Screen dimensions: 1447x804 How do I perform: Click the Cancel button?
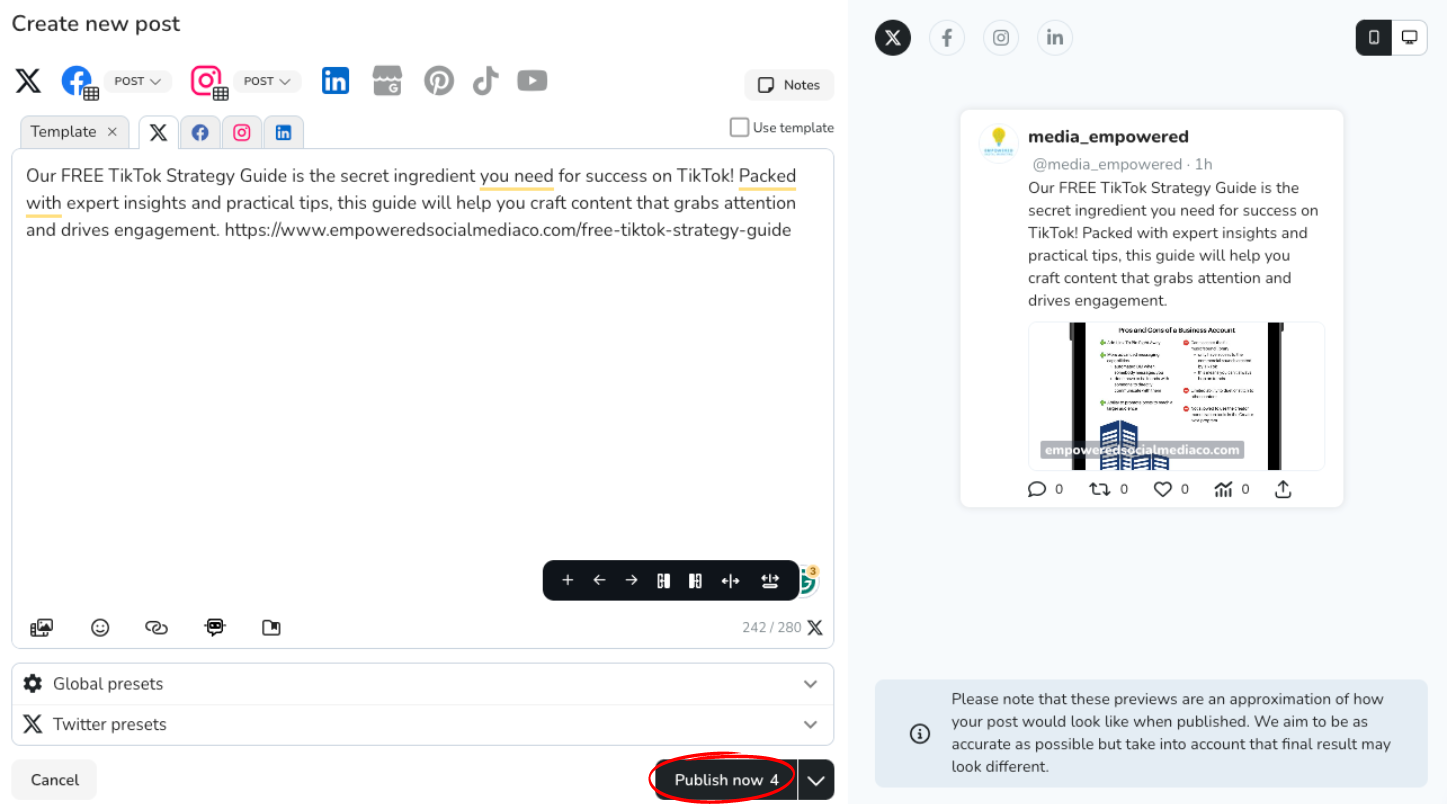54,780
